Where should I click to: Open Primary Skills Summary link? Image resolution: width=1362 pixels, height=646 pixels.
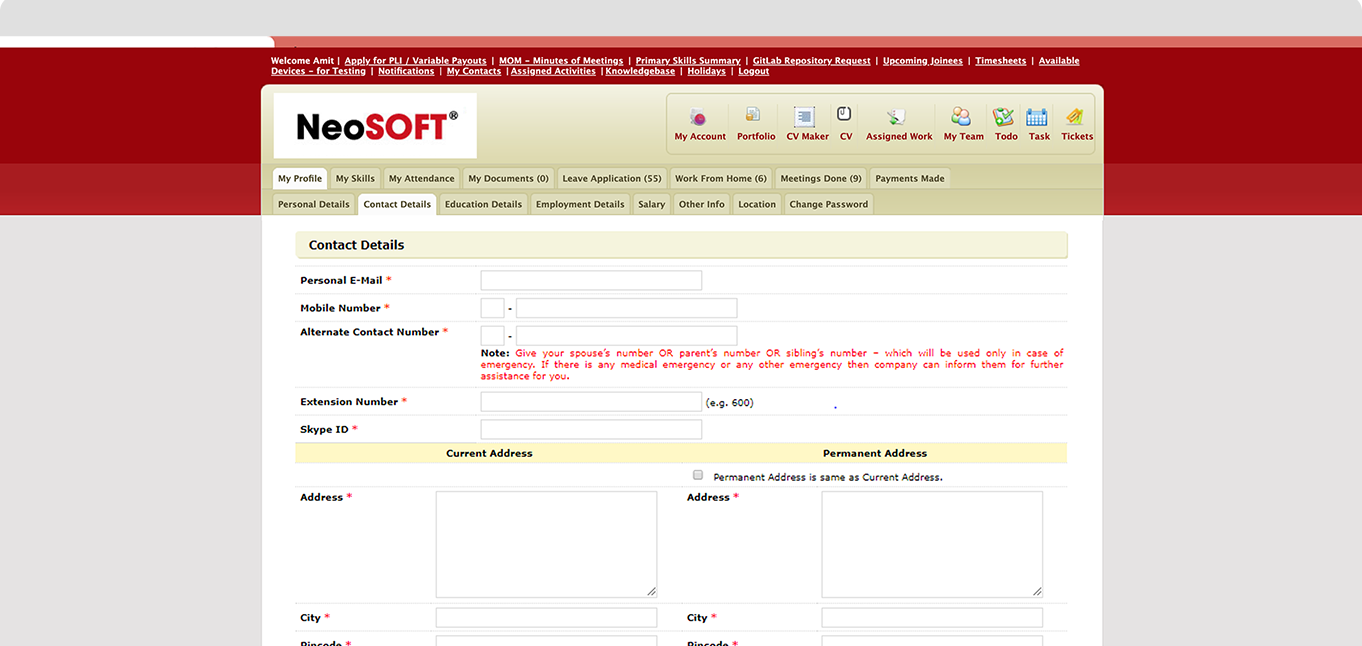click(x=688, y=61)
